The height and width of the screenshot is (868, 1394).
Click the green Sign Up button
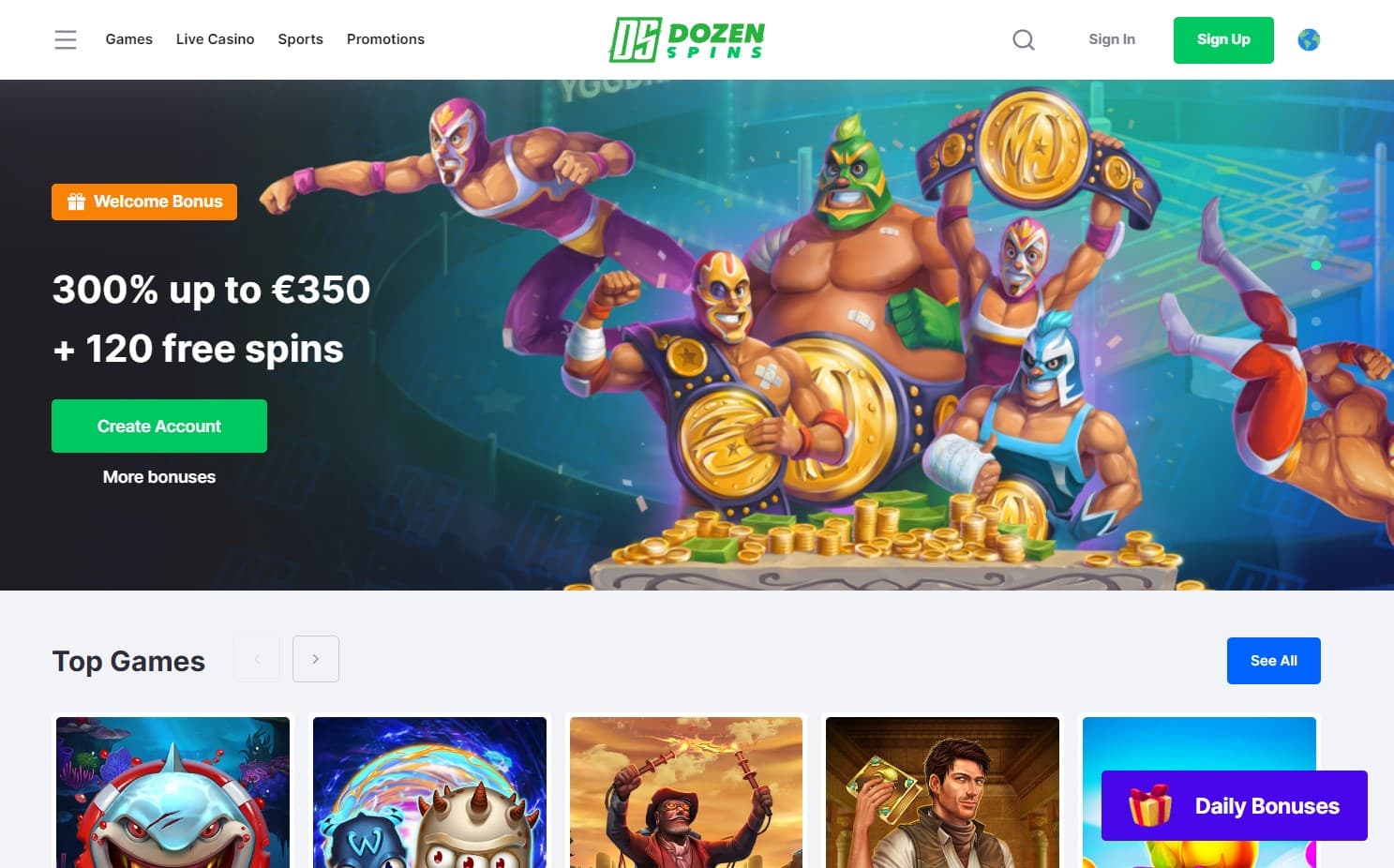click(1223, 39)
